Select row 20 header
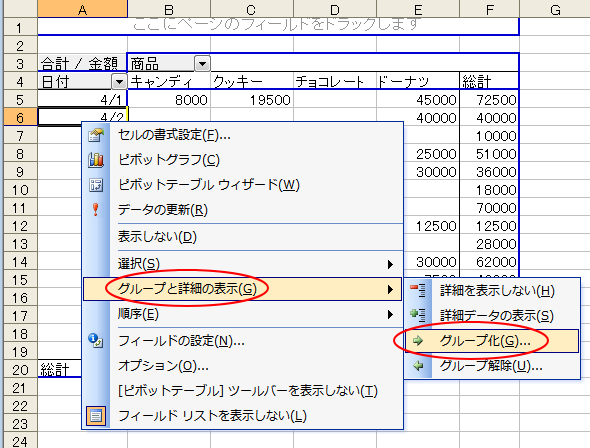The height and width of the screenshot is (448, 590). [20, 370]
